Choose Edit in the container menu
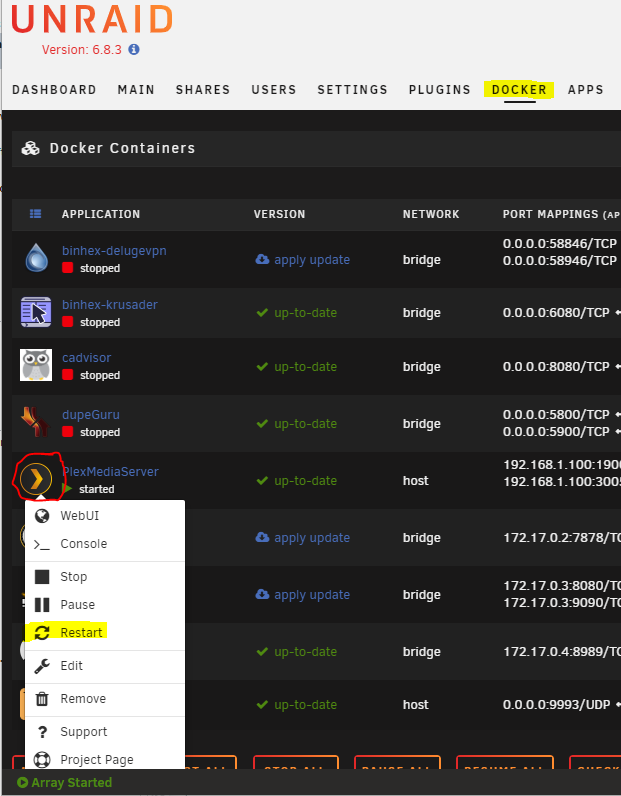Image resolution: width=621 pixels, height=796 pixels. coord(105,666)
